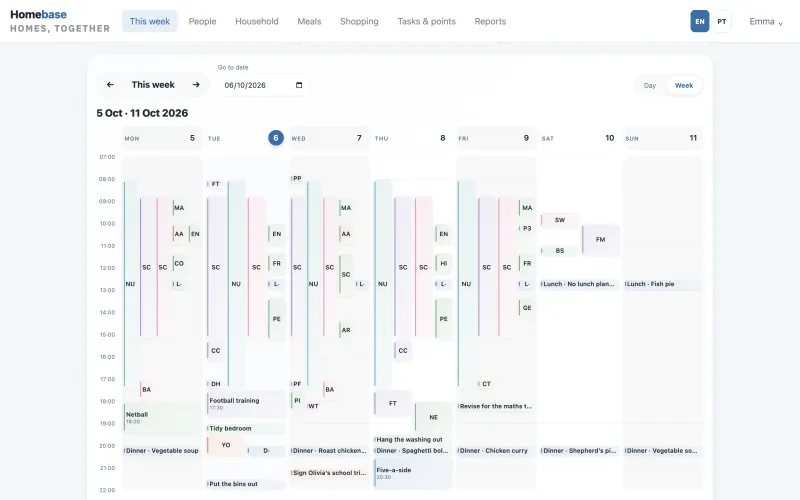Switch language to PT
The image size is (800, 500).
click(721, 21)
